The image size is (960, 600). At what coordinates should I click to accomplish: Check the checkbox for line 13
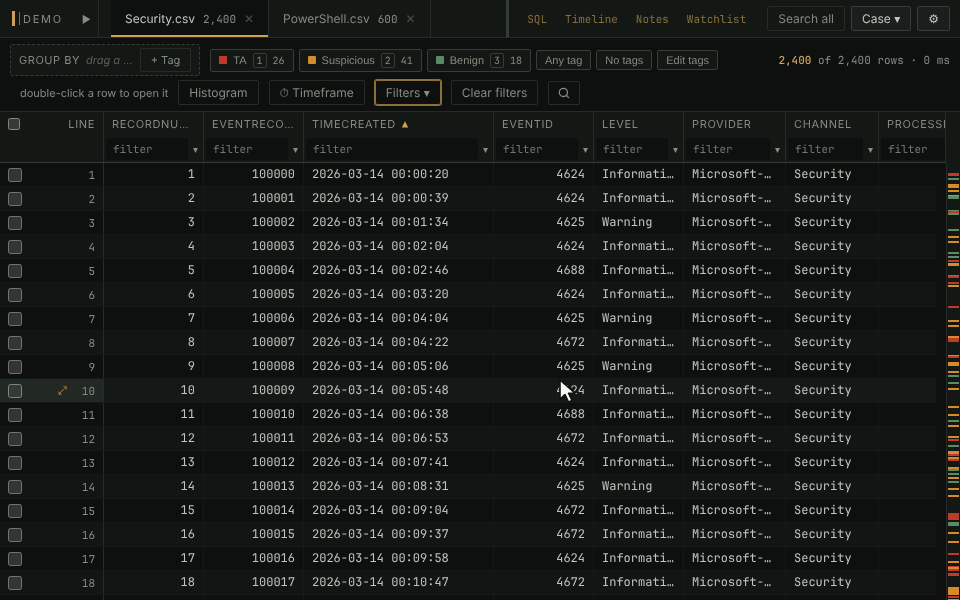pyautogui.click(x=15, y=463)
